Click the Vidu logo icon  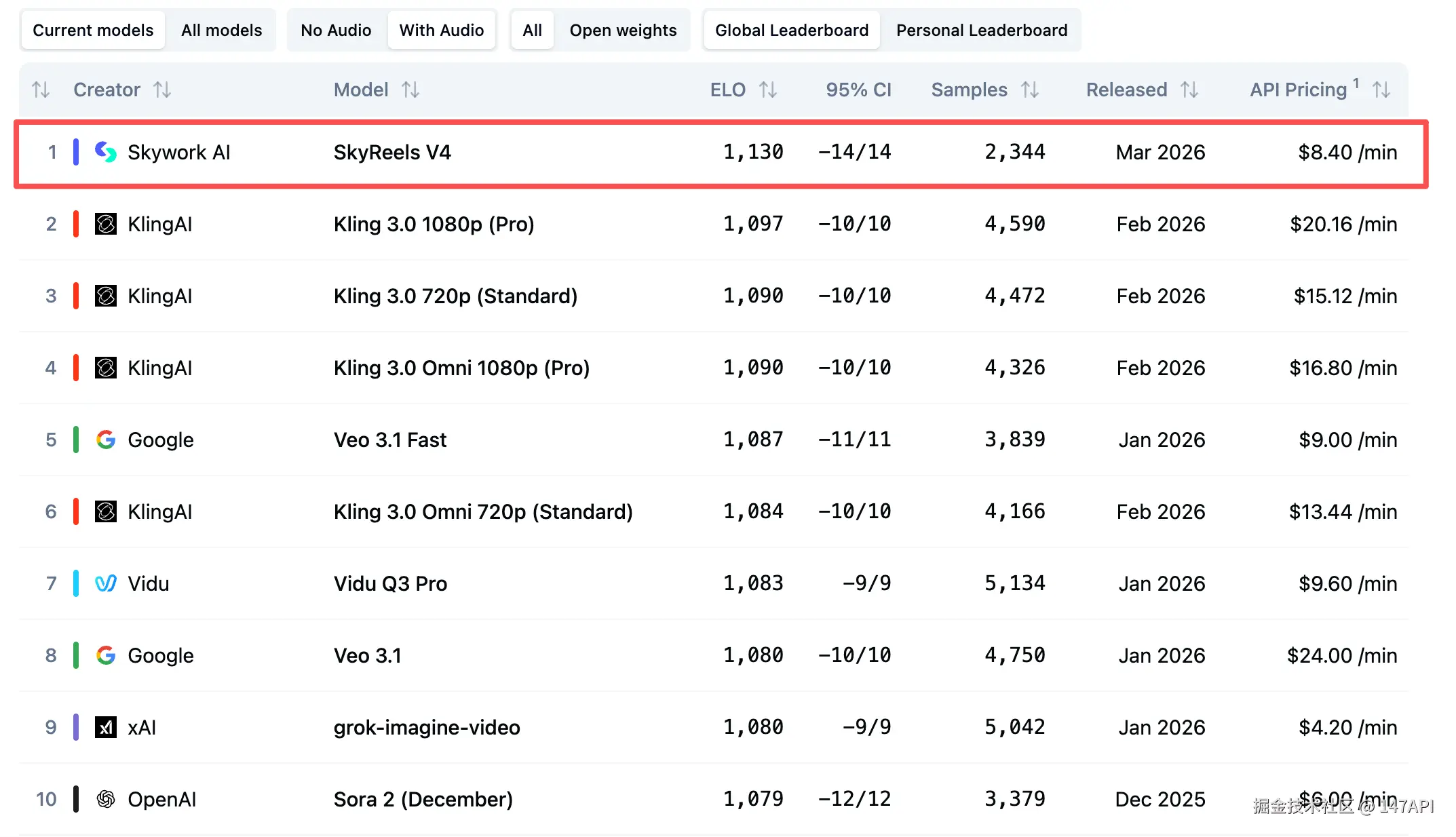tap(105, 583)
